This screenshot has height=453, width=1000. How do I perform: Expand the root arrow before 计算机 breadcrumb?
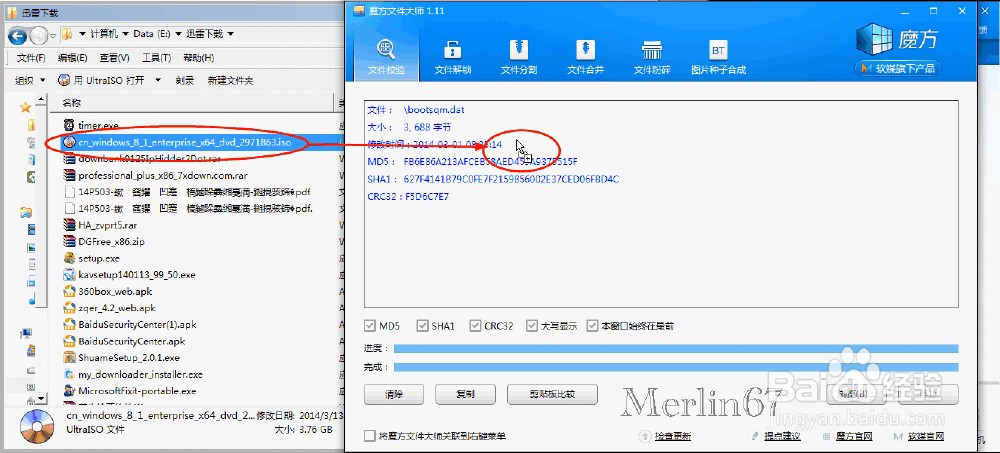pos(83,34)
